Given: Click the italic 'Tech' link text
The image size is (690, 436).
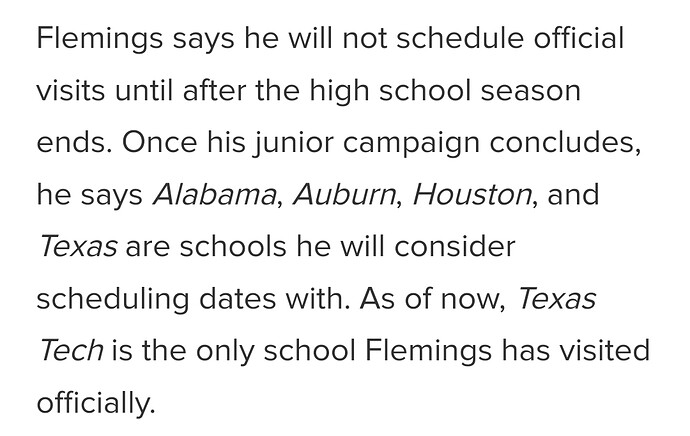Looking at the screenshot, I should 71,351.
